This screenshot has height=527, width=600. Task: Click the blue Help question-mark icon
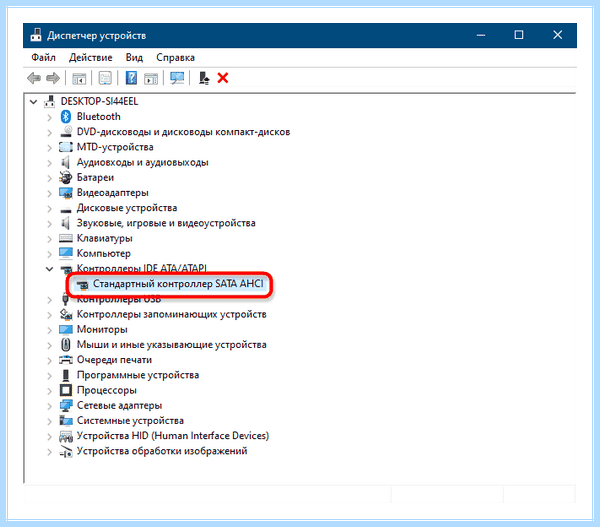[131, 78]
